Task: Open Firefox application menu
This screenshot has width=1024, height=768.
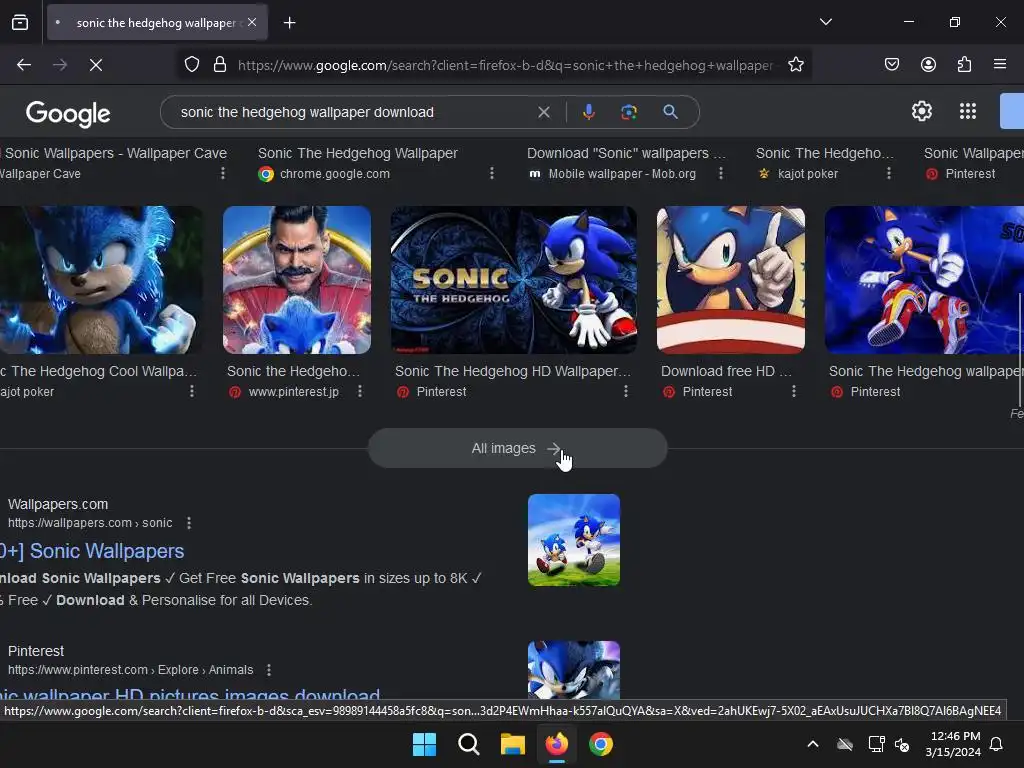Action: click(x=1000, y=65)
